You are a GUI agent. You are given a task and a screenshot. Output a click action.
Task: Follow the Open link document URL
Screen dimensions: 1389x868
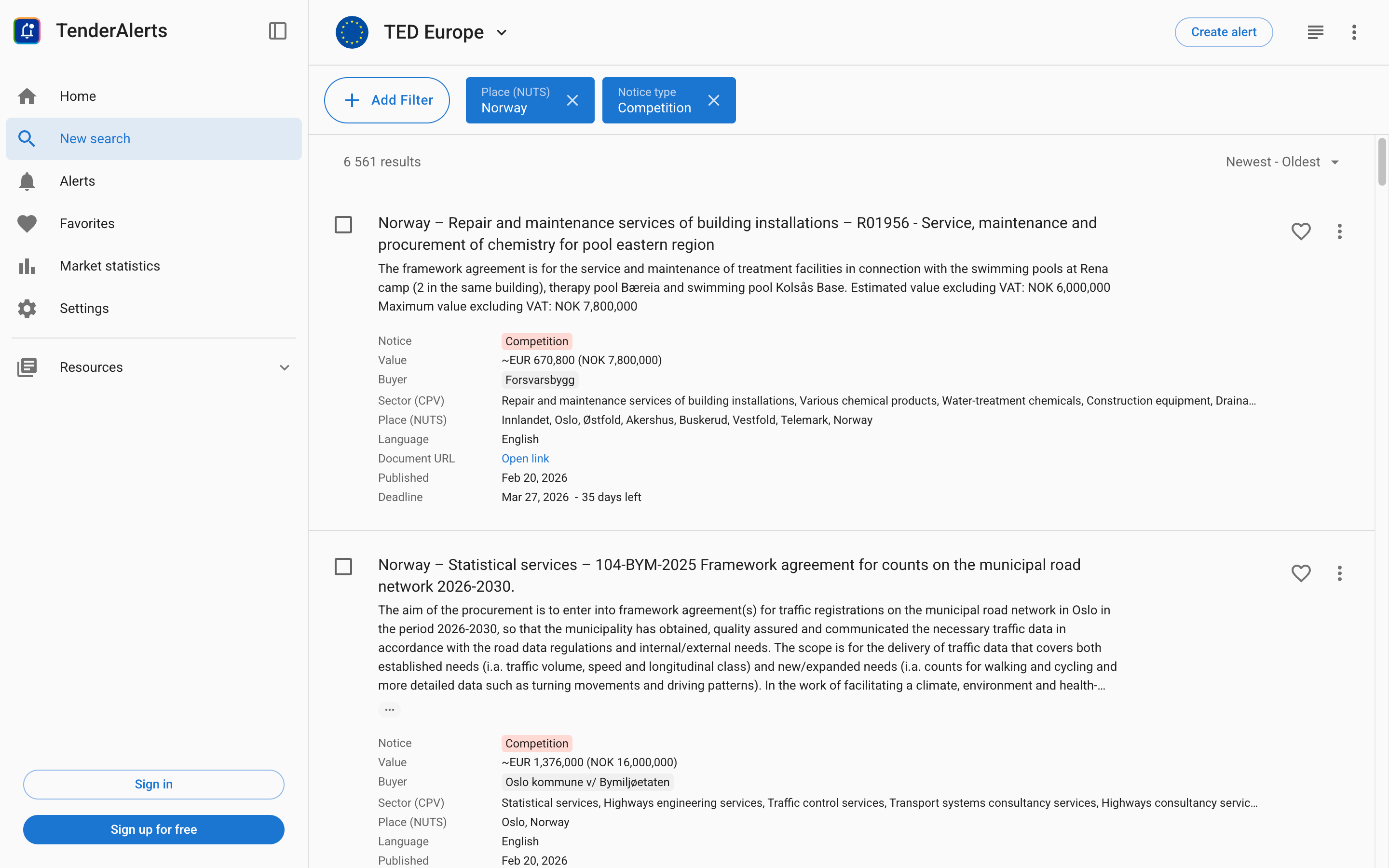[x=525, y=458]
